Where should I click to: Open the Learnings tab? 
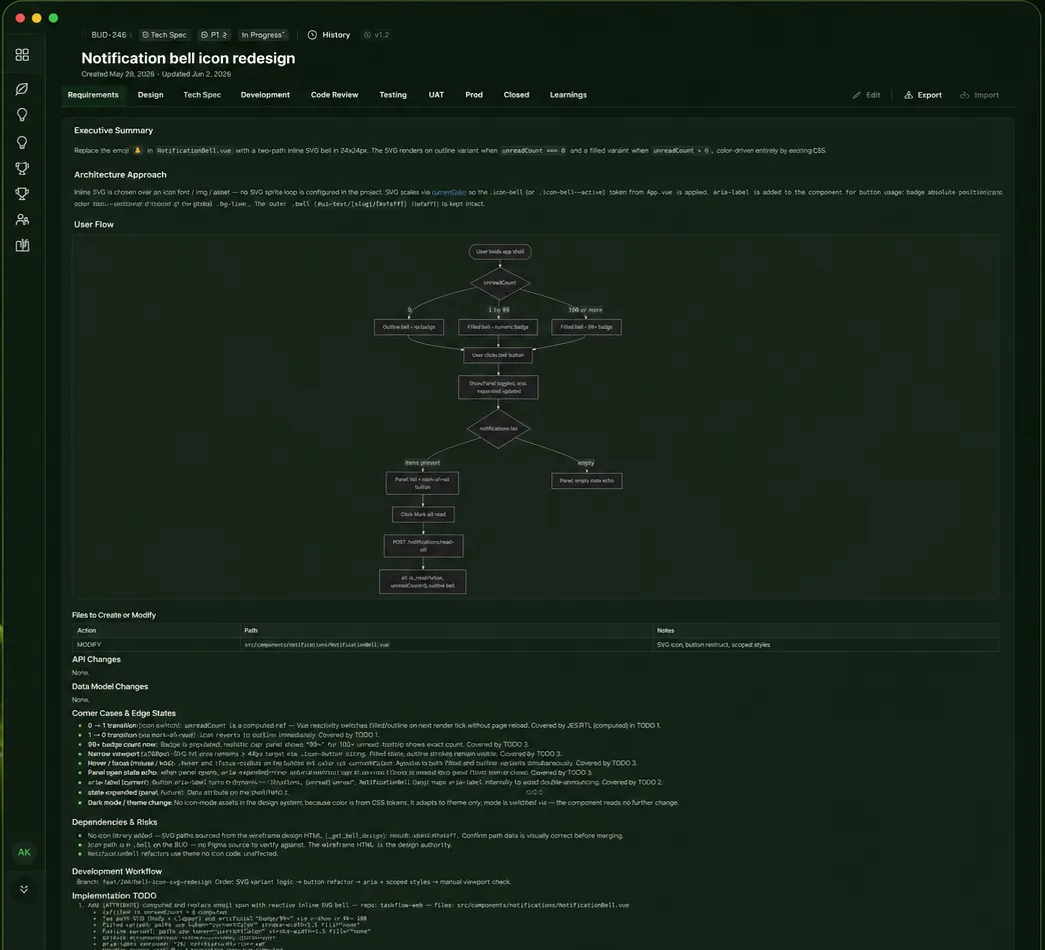(568, 95)
